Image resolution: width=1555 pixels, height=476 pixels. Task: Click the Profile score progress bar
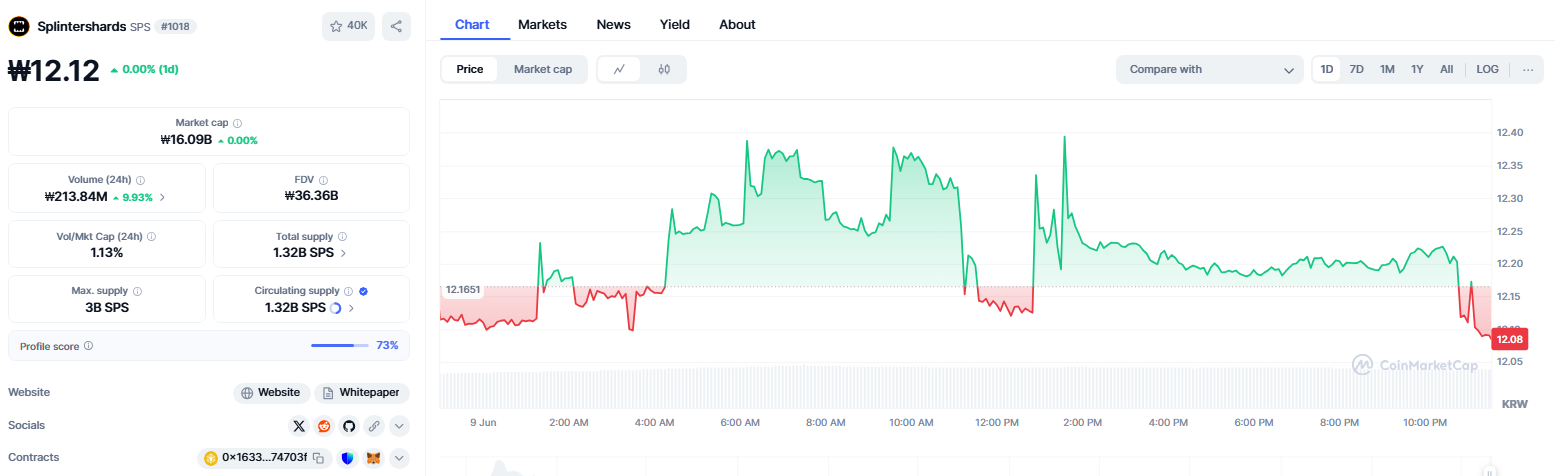[340, 346]
